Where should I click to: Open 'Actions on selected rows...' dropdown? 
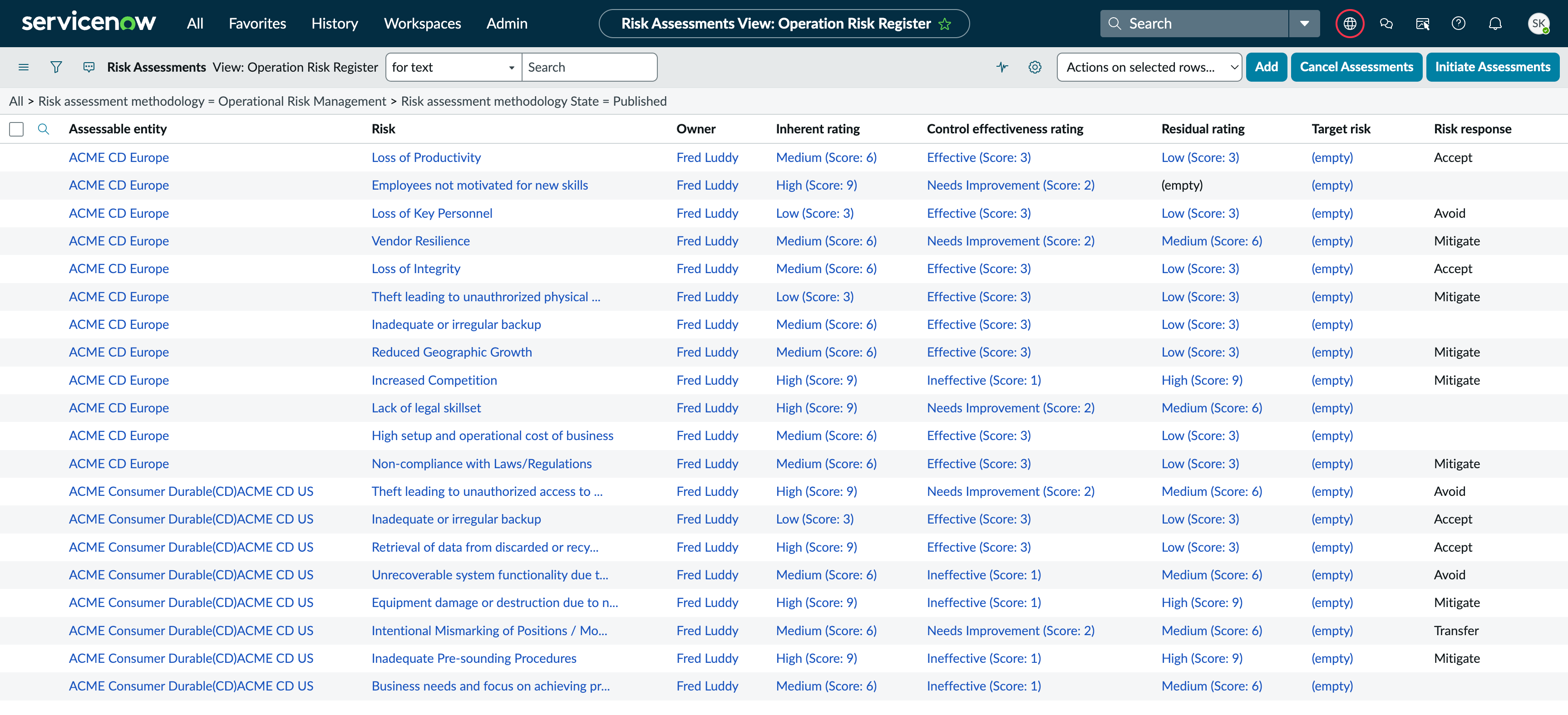pos(1149,67)
